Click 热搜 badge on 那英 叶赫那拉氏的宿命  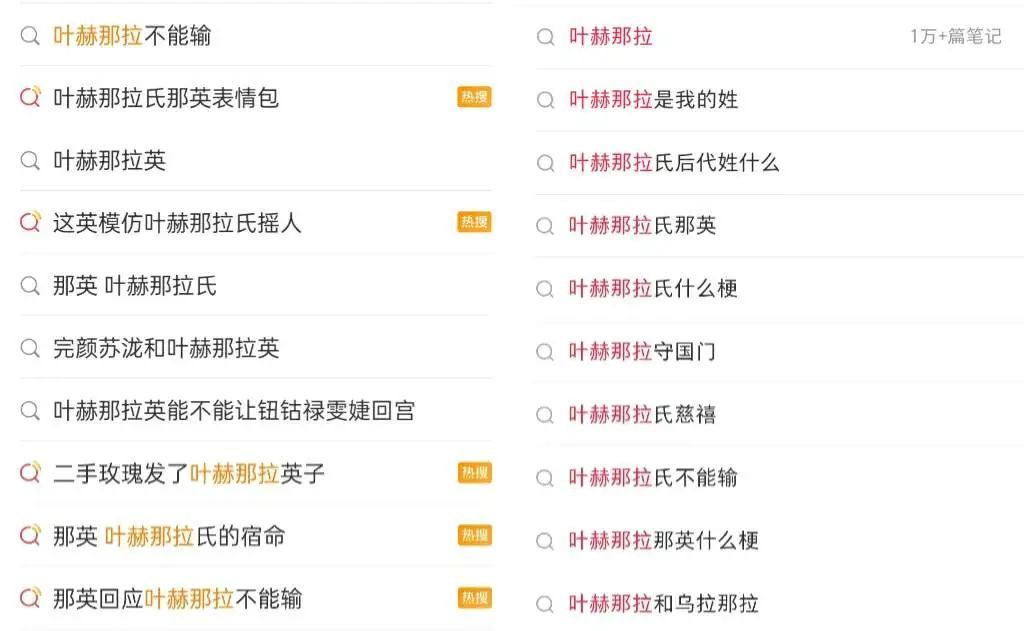point(475,535)
